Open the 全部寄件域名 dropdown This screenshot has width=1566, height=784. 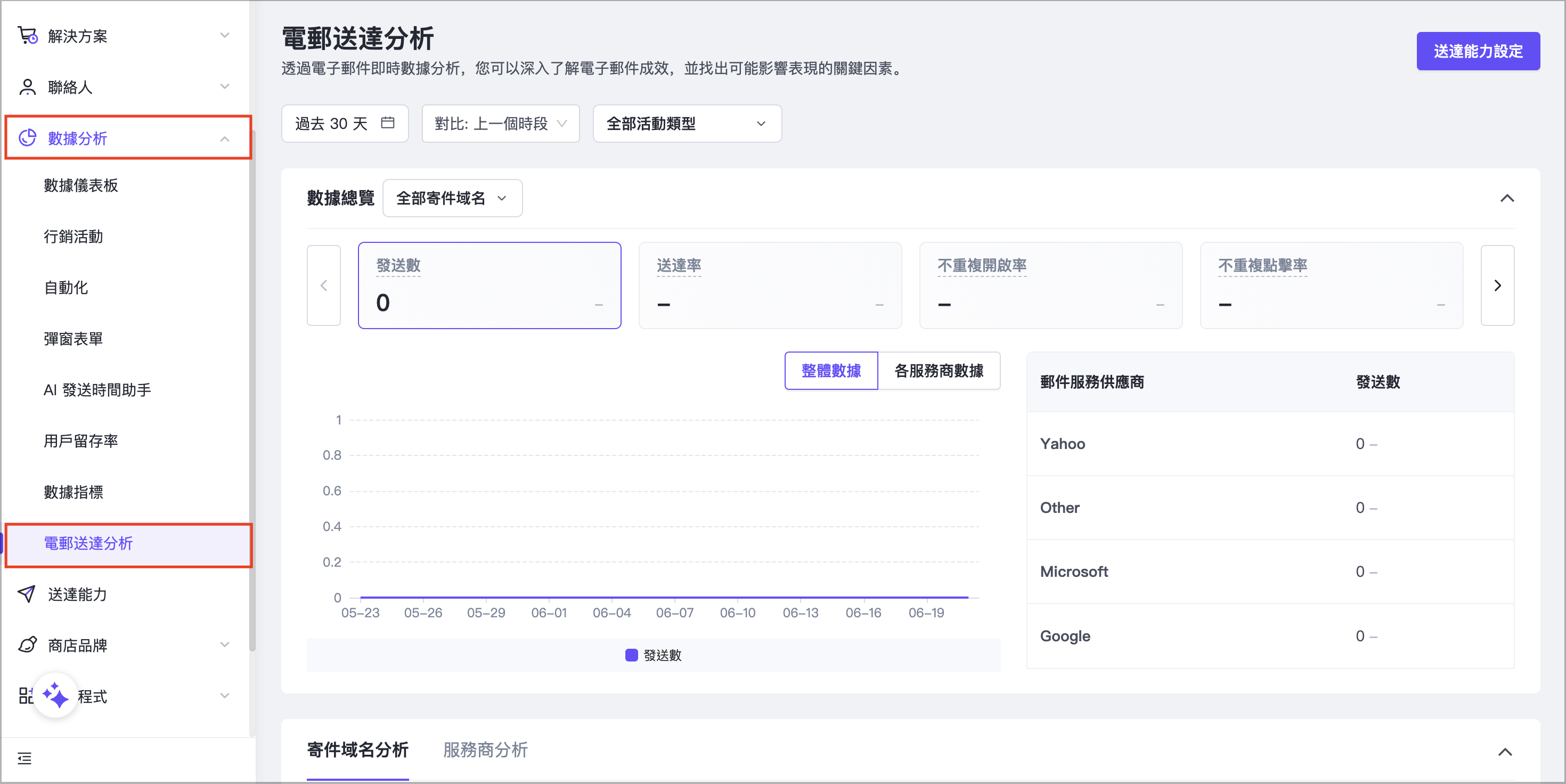pos(452,198)
